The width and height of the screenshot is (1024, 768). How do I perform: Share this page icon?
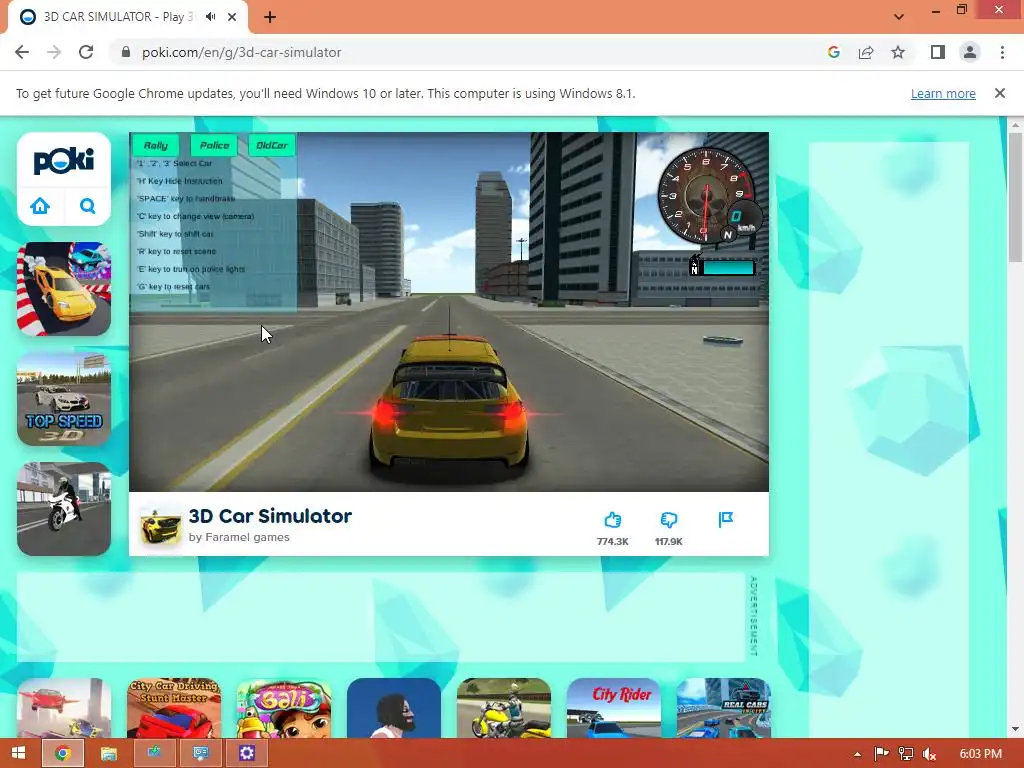[866, 52]
